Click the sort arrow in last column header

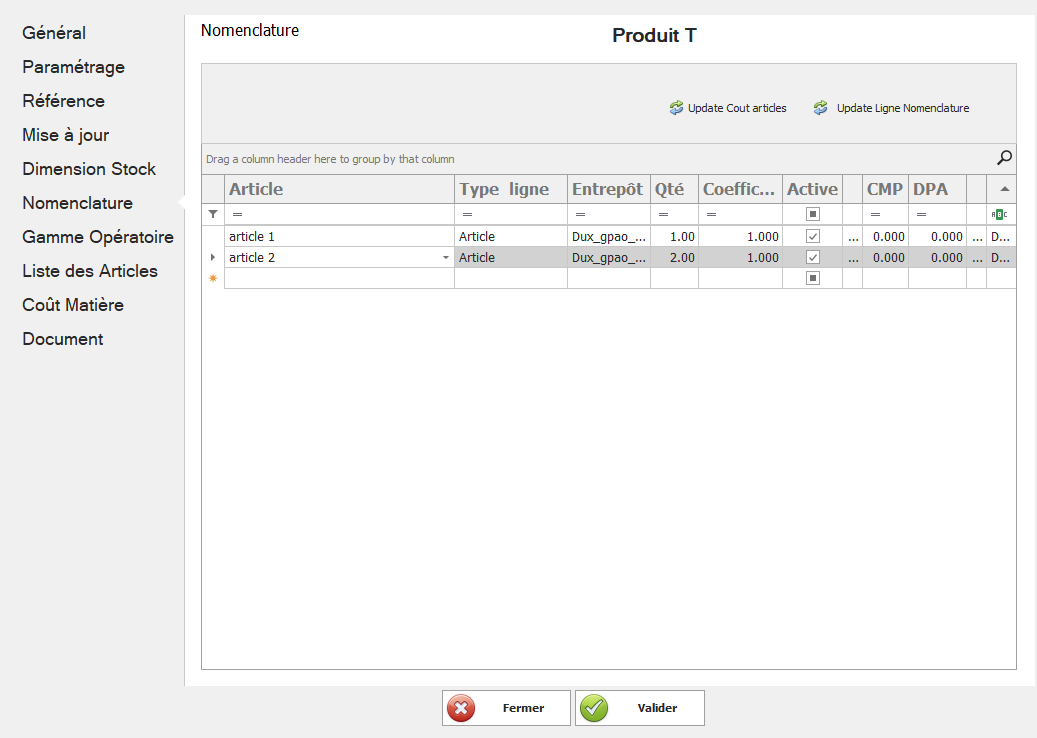coord(1003,189)
